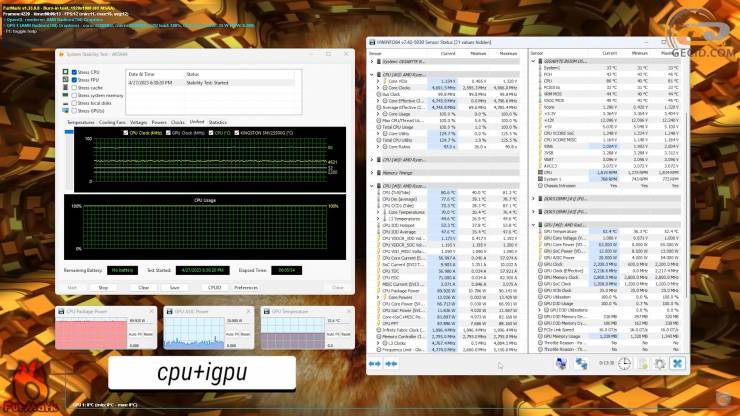Switch to the Cooling Fans tab
The height and width of the screenshot is (416, 740).
(x=112, y=122)
